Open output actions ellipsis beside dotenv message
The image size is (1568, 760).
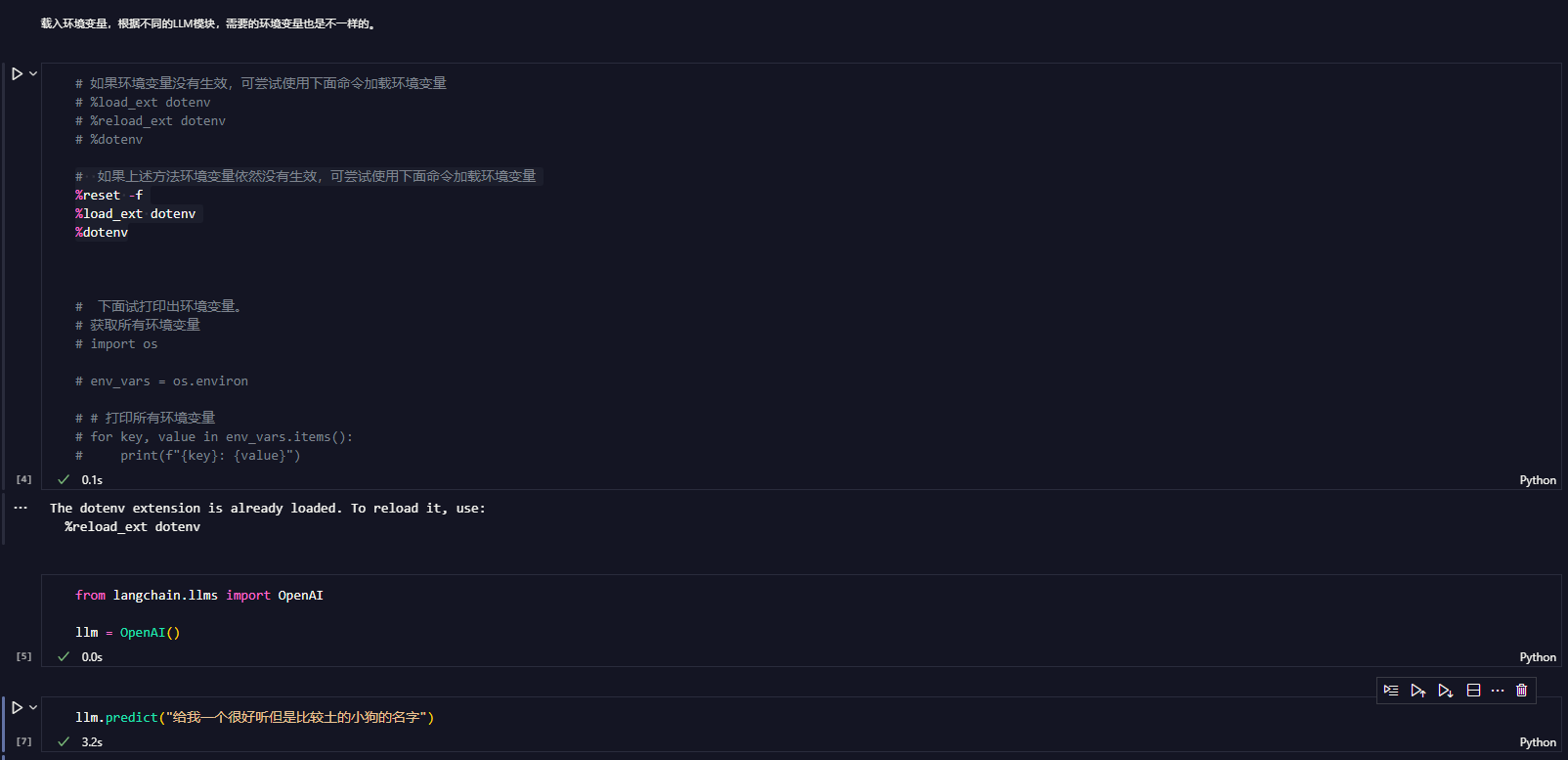[x=21, y=508]
